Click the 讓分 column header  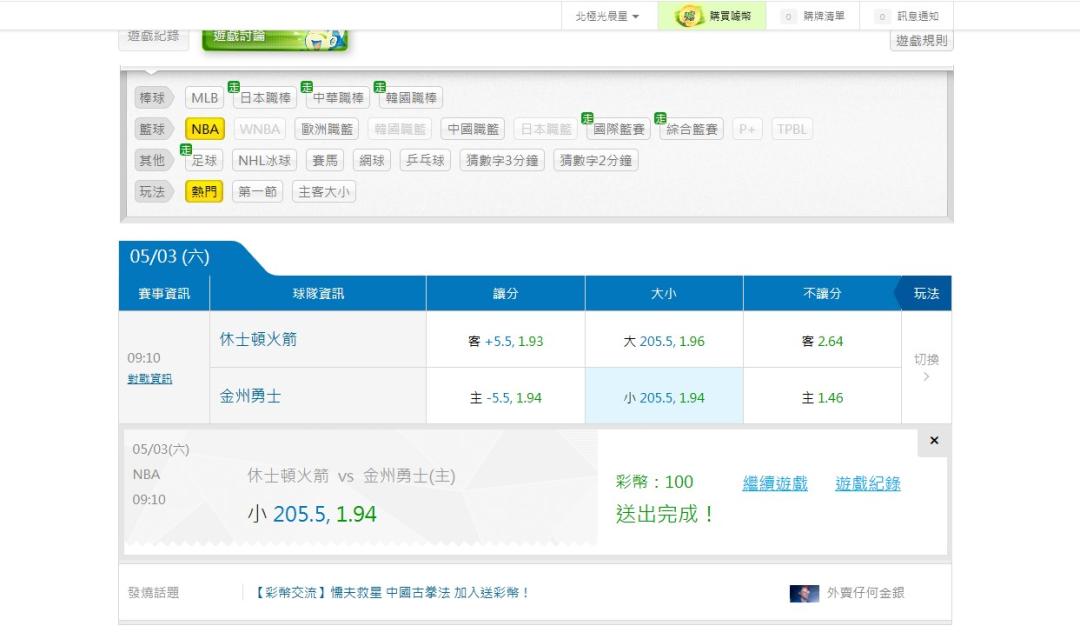point(506,293)
